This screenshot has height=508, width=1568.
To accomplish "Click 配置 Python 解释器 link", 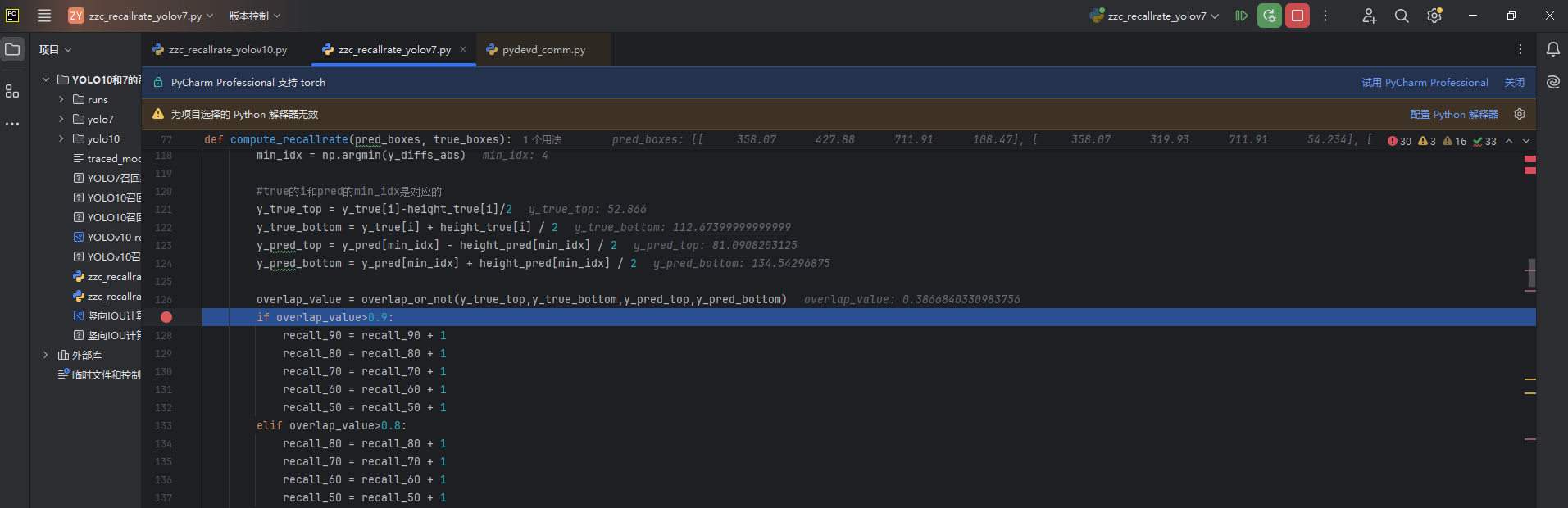I will pyautogui.click(x=1454, y=114).
